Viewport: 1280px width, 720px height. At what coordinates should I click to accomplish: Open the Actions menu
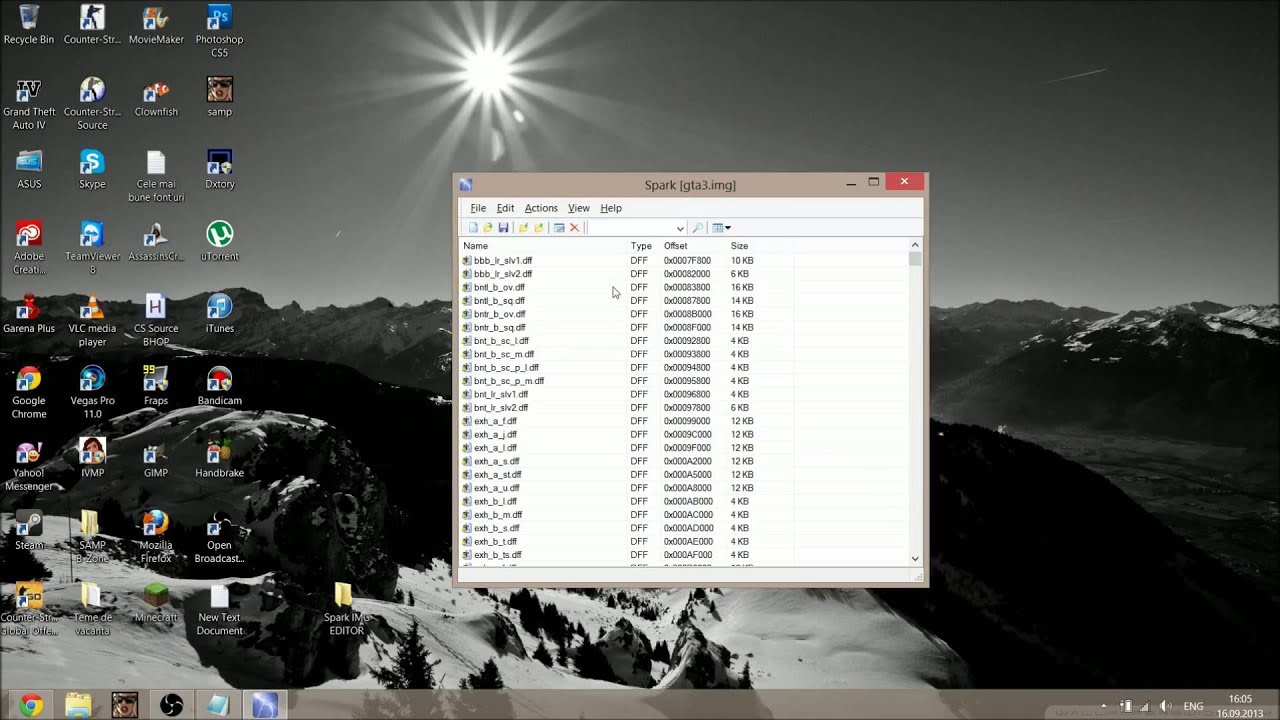coord(541,208)
